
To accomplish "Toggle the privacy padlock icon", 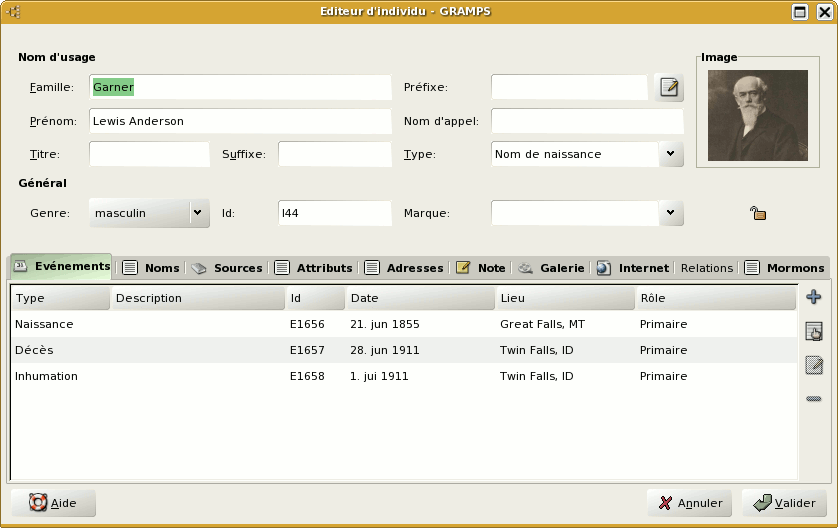I will tap(758, 213).
